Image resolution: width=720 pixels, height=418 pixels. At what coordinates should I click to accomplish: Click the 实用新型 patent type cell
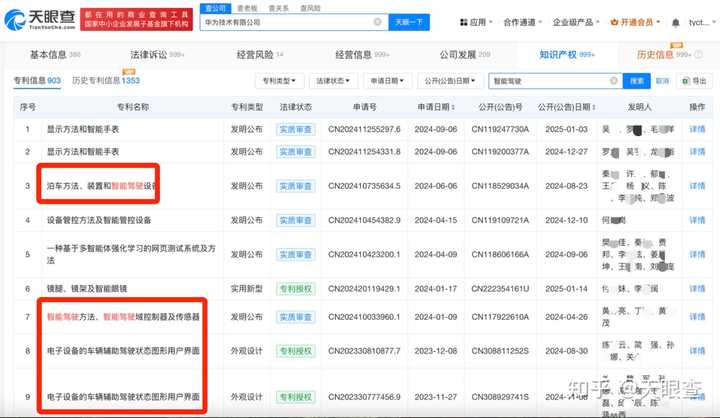click(247, 288)
